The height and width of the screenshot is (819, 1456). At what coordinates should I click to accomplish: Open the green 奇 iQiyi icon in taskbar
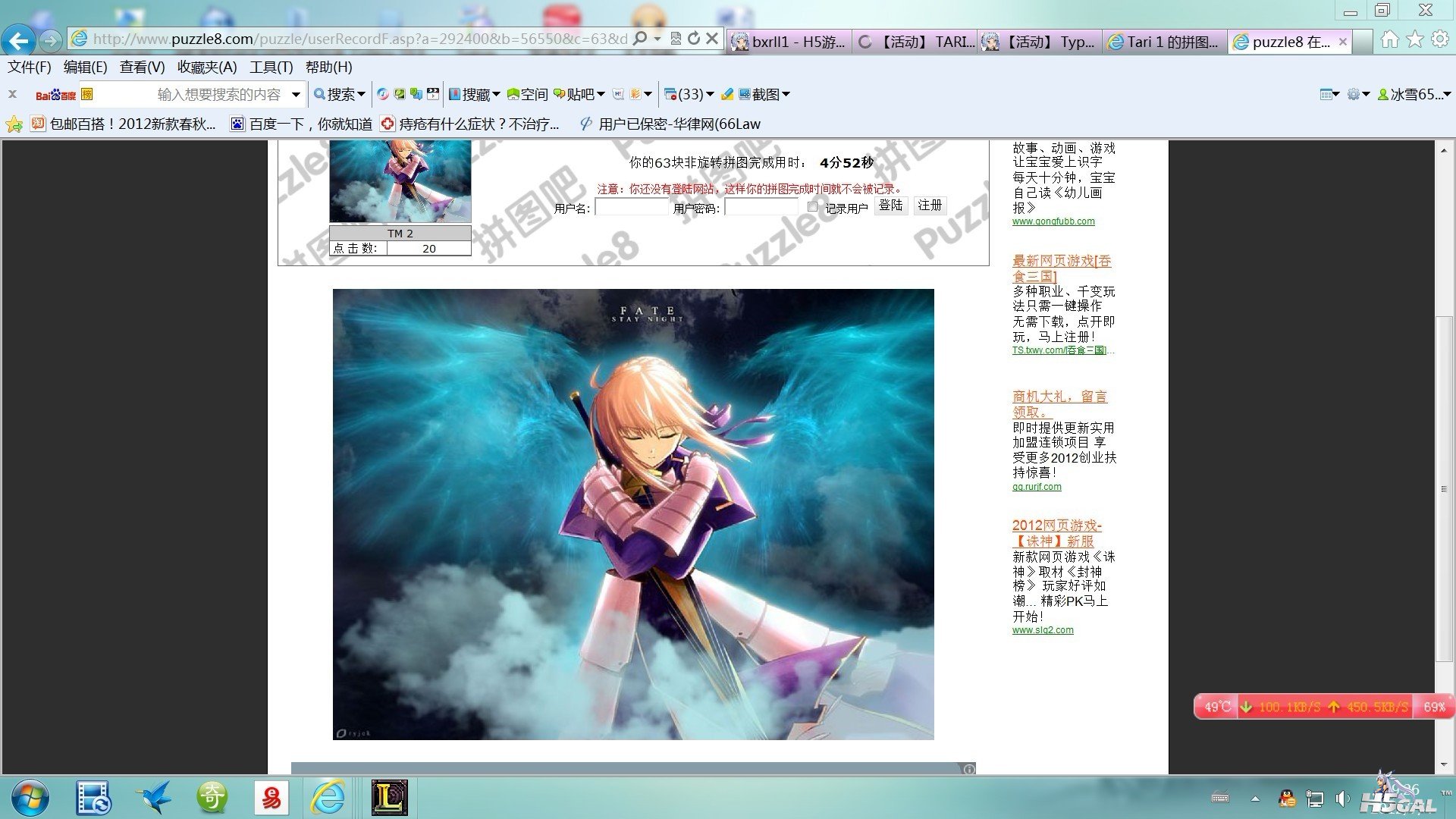(212, 798)
